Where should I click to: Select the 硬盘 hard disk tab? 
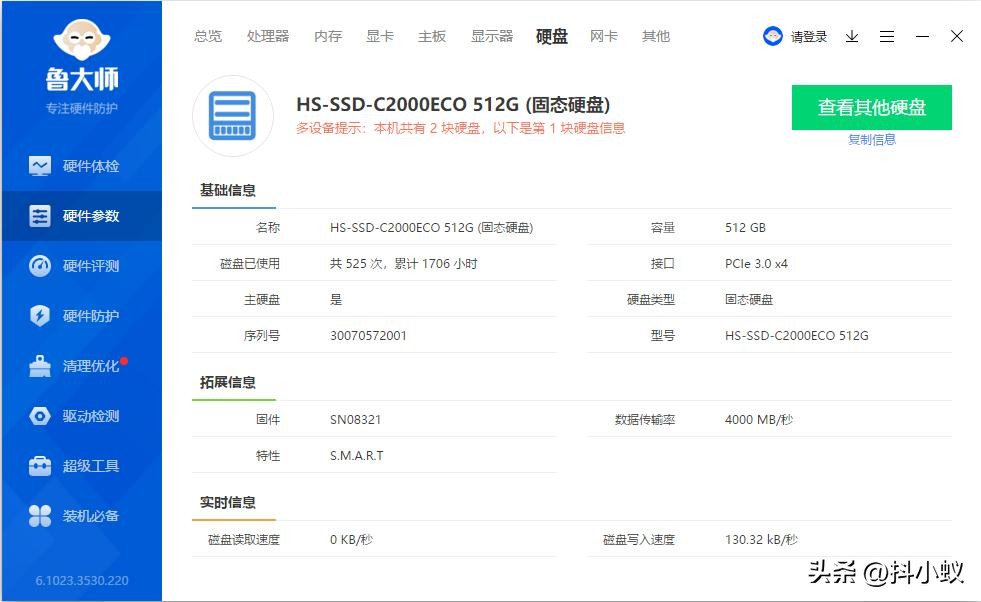[x=552, y=36]
